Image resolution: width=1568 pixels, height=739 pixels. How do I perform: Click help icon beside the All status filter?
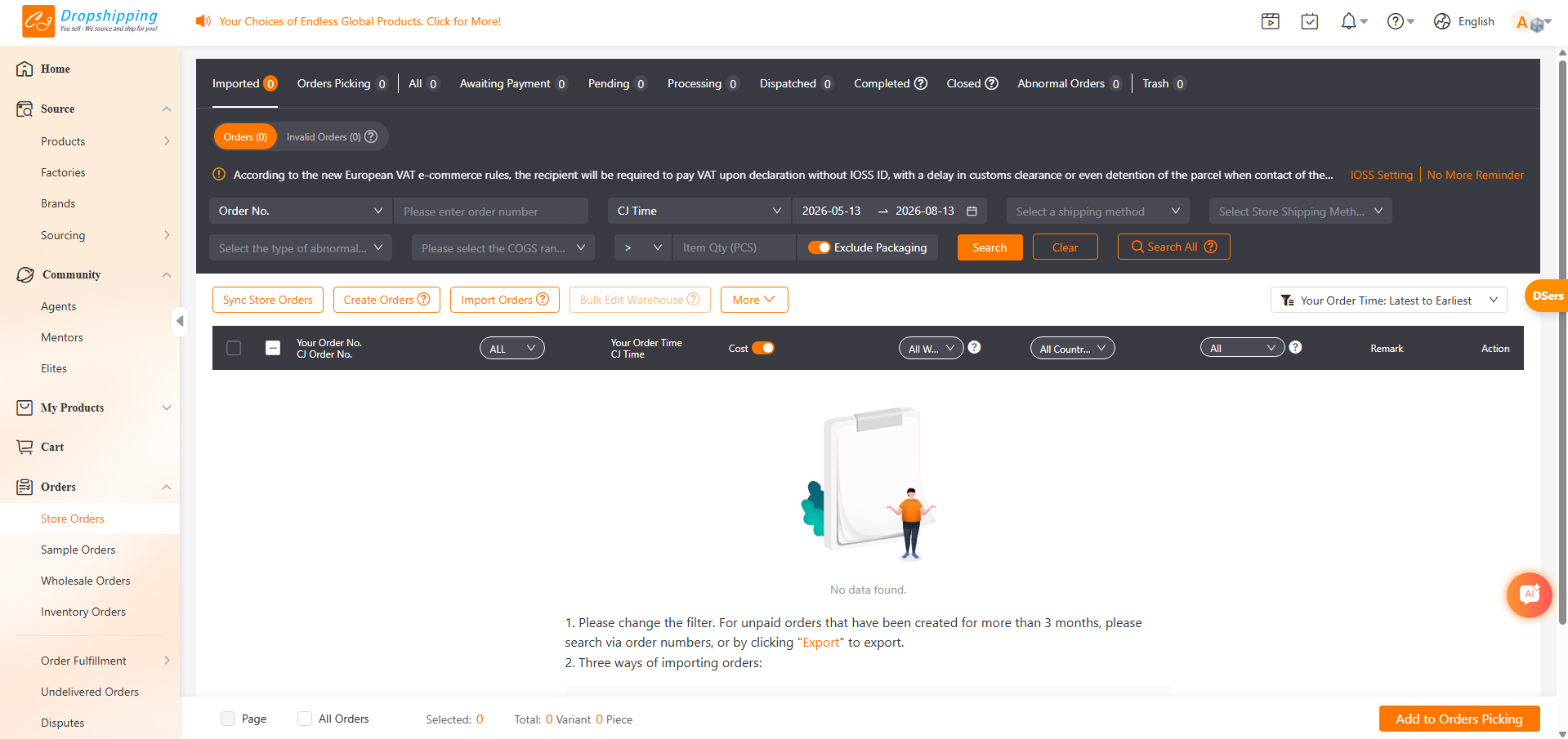[x=1295, y=347]
